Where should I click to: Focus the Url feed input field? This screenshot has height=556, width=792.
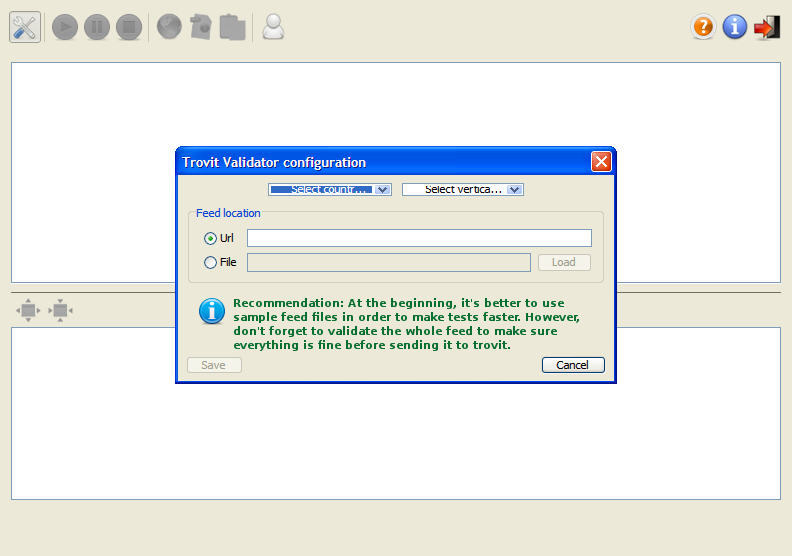pos(419,238)
